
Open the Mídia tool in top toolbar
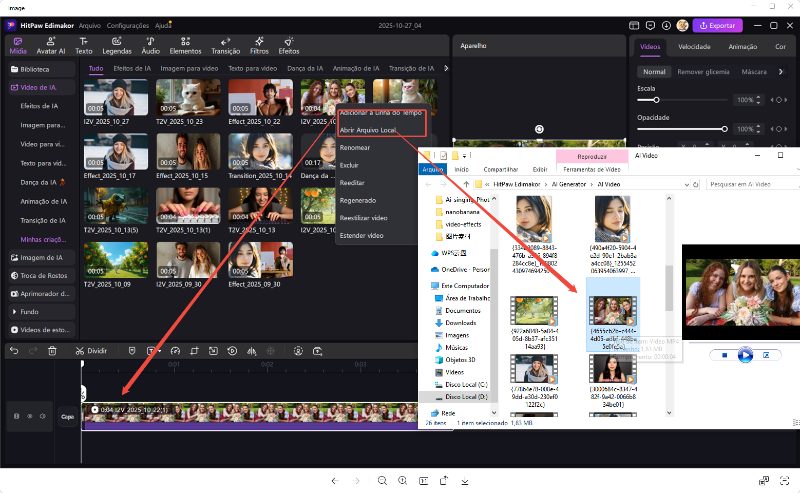18,45
